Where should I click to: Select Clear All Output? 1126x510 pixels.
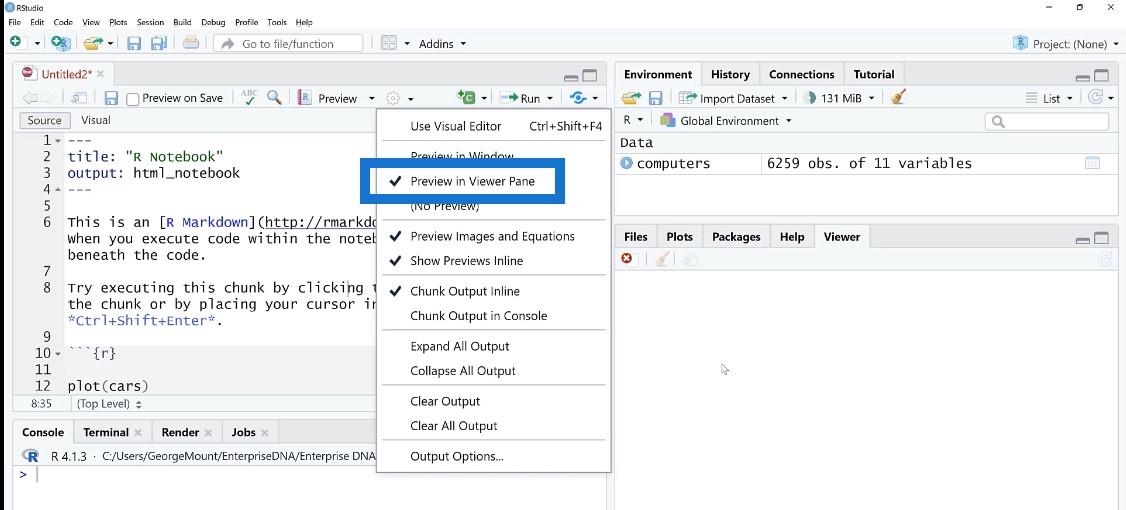point(454,426)
